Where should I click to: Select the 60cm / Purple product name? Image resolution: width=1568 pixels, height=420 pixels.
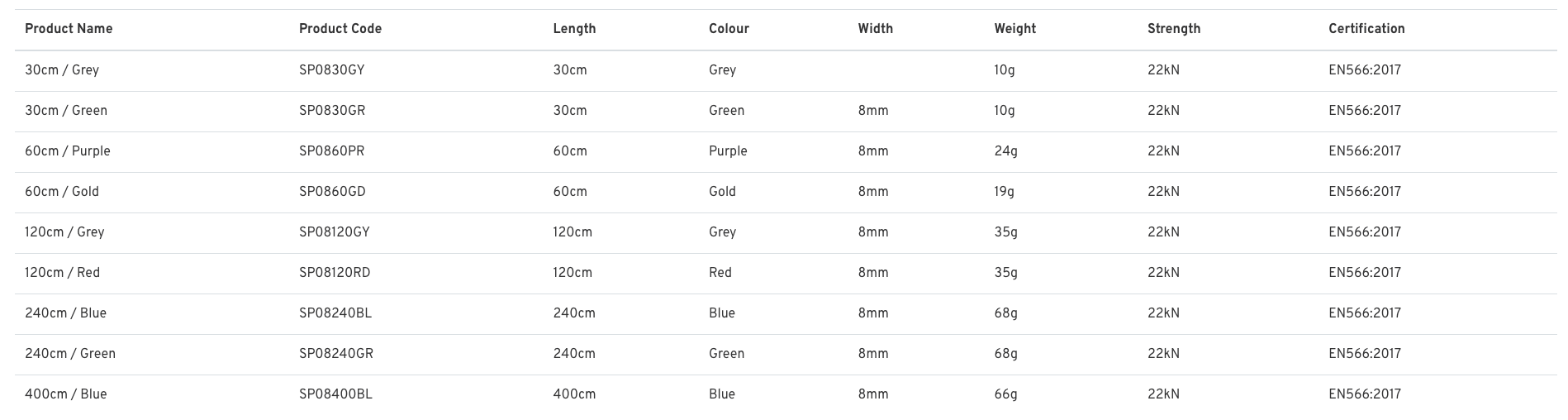click(68, 151)
